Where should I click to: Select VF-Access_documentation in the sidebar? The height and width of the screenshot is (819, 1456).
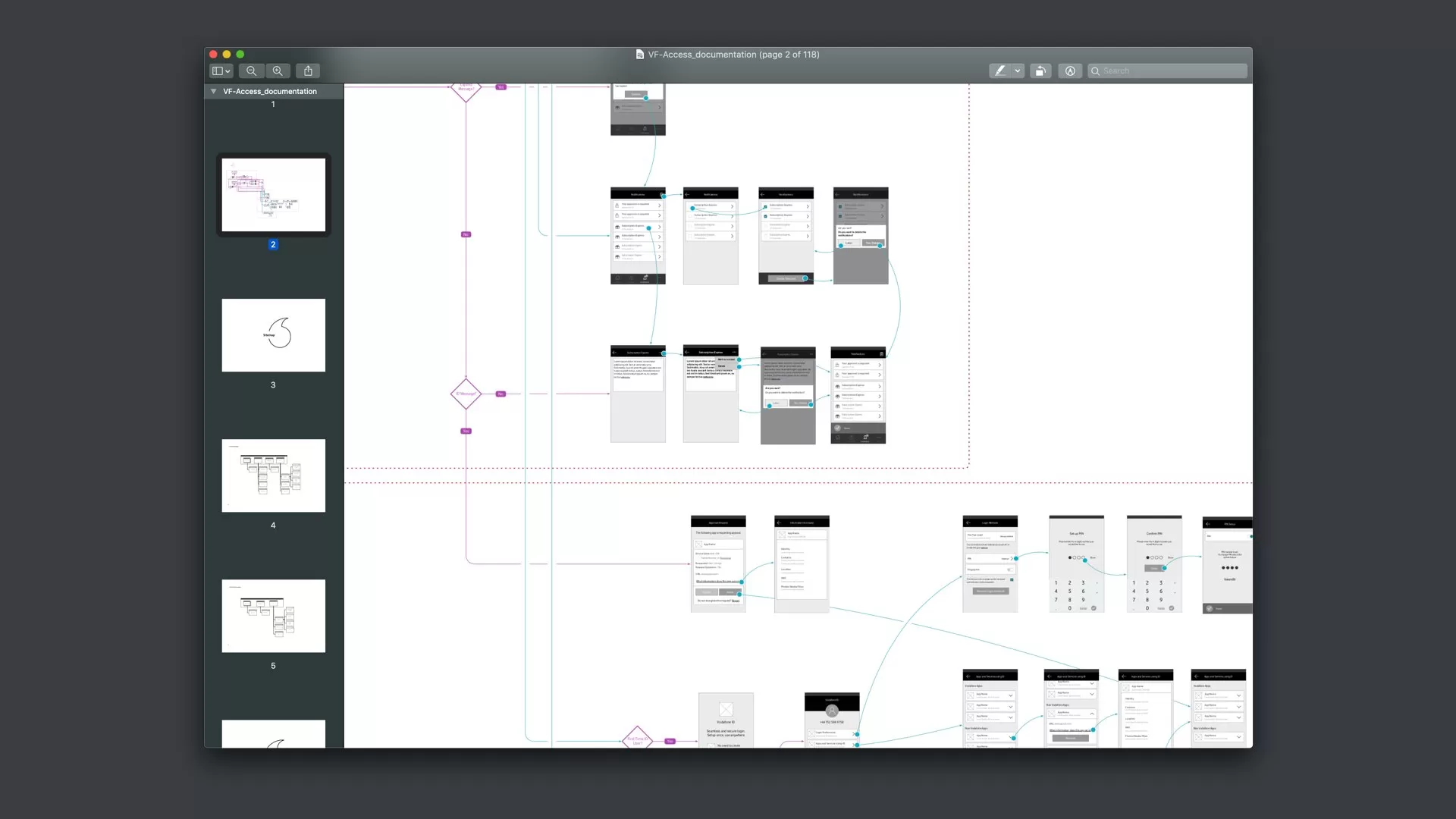(x=270, y=91)
